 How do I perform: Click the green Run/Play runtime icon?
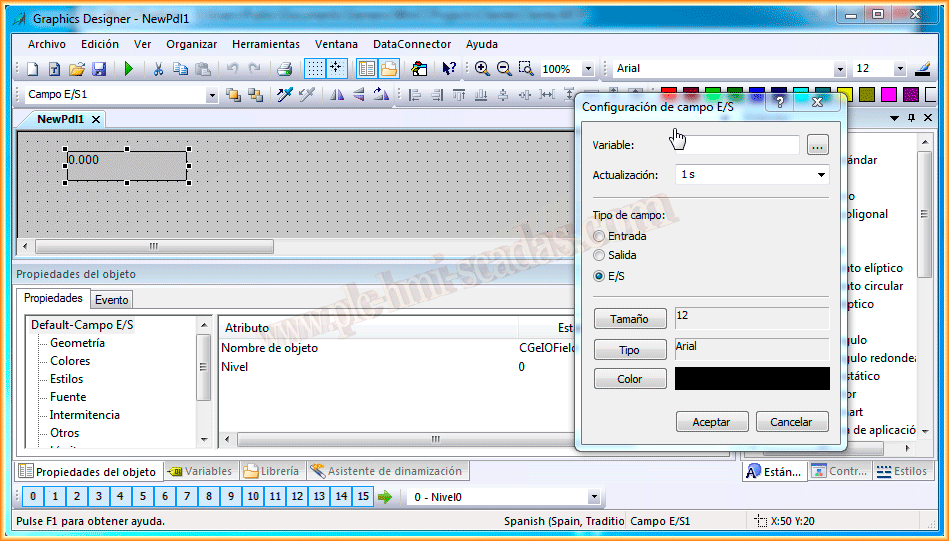click(x=129, y=69)
